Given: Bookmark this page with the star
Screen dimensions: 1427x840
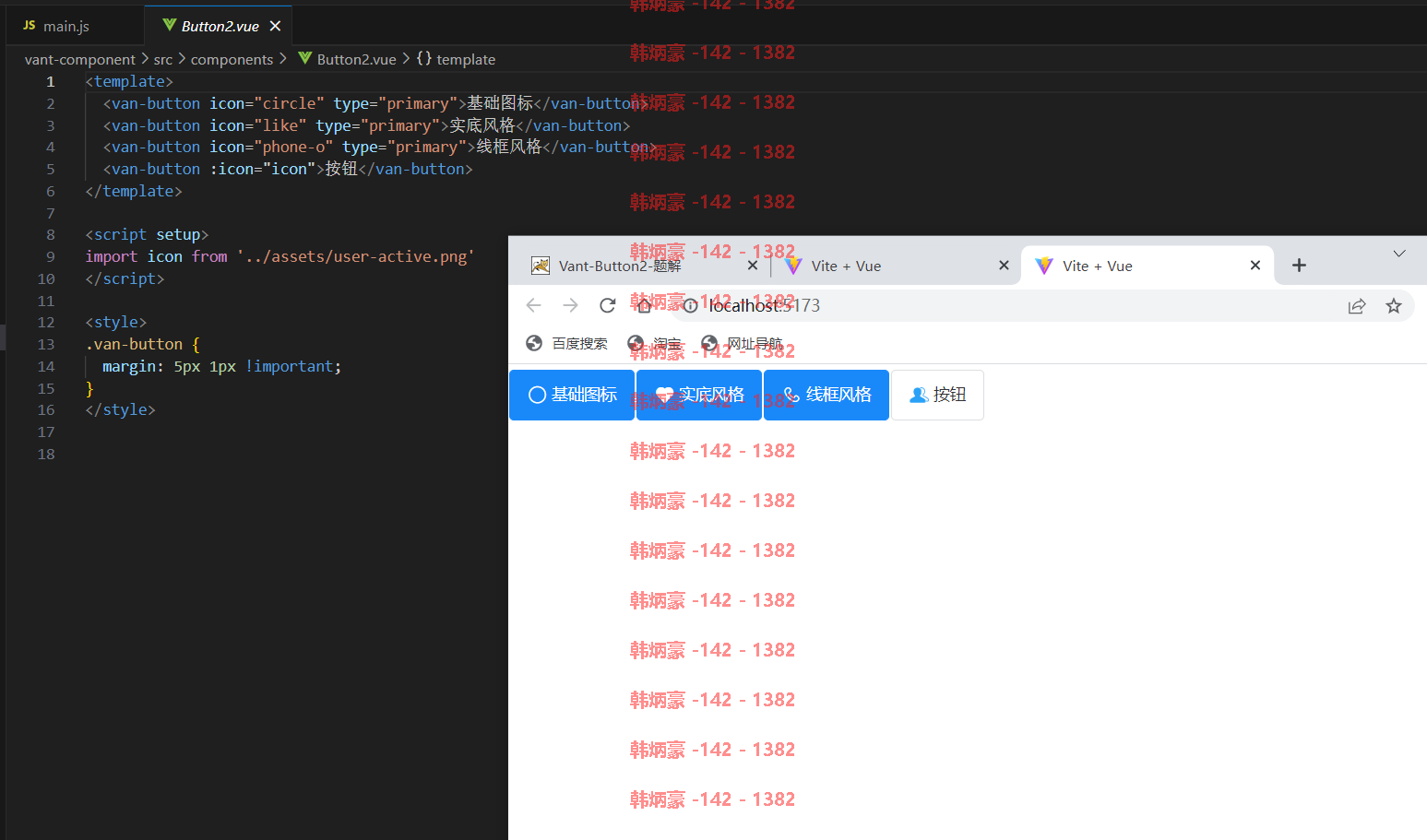Looking at the screenshot, I should click(1394, 306).
